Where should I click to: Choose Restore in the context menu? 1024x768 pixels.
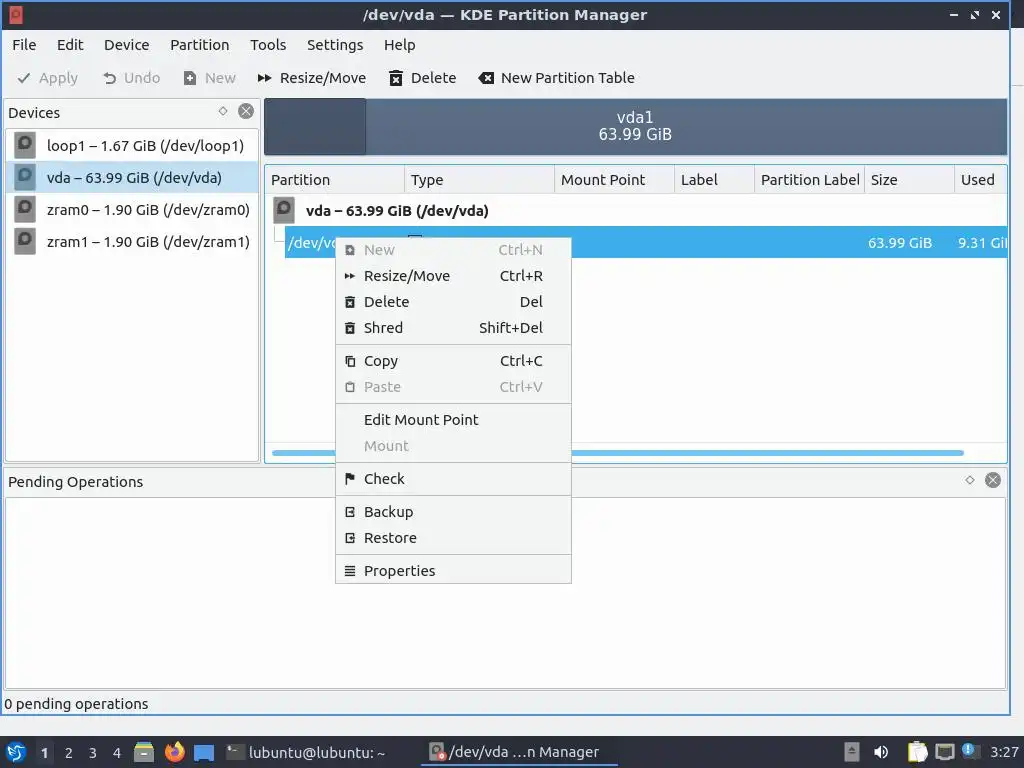coord(453,538)
